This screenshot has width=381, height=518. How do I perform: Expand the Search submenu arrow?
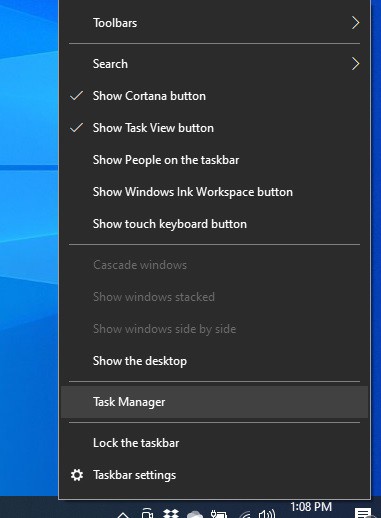pyautogui.click(x=355, y=64)
